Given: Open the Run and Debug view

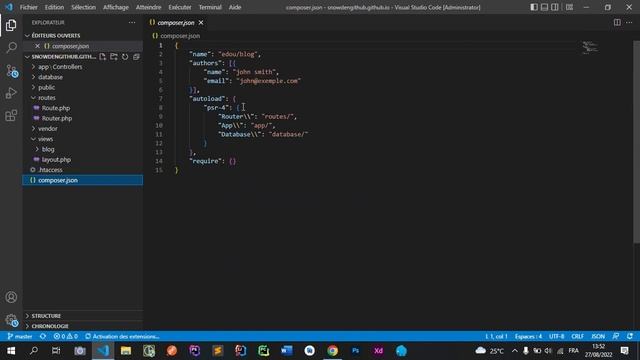Looking at the screenshot, I should point(11,93).
